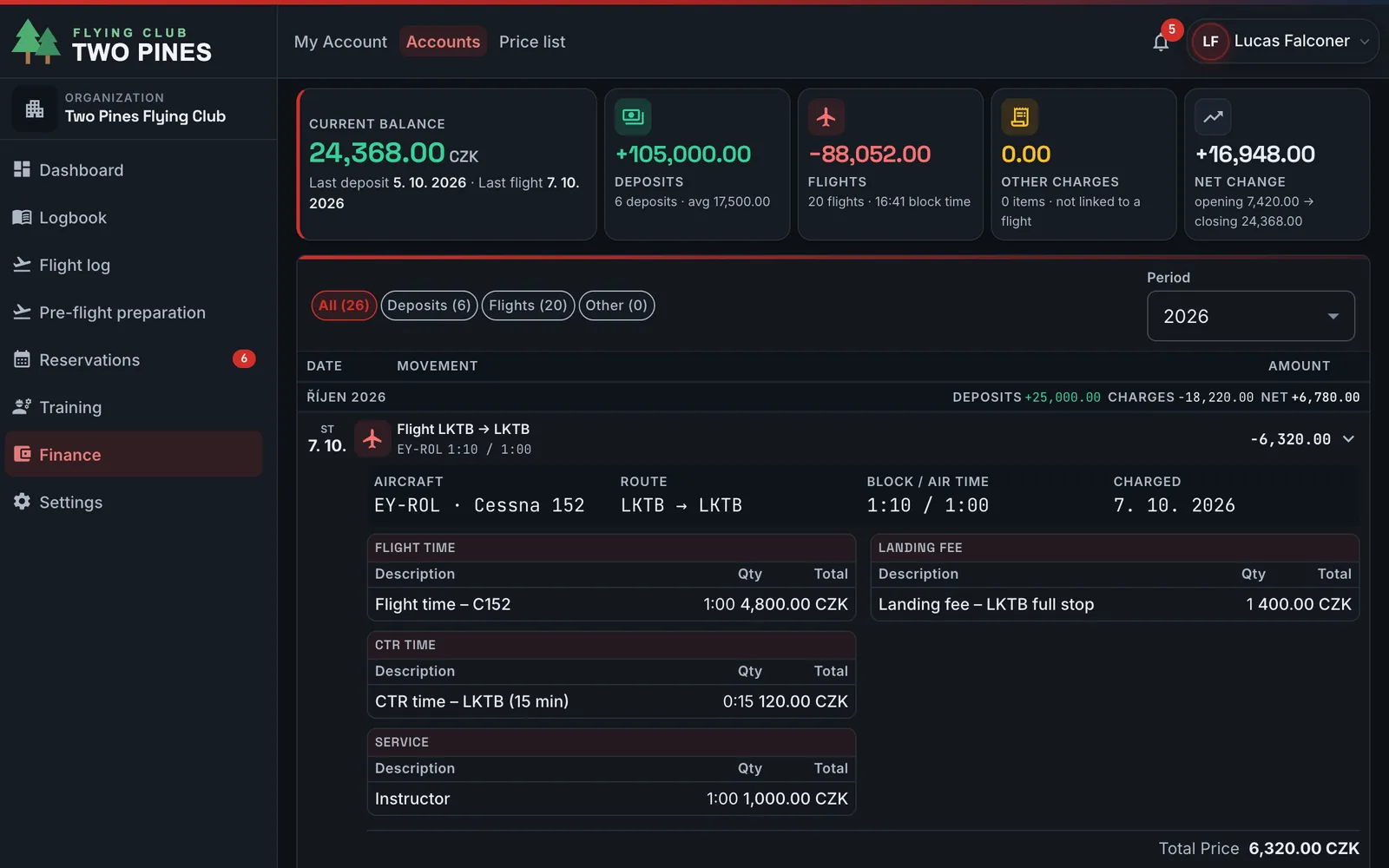
Task: Click the Finance wallet icon
Action: tap(23, 454)
